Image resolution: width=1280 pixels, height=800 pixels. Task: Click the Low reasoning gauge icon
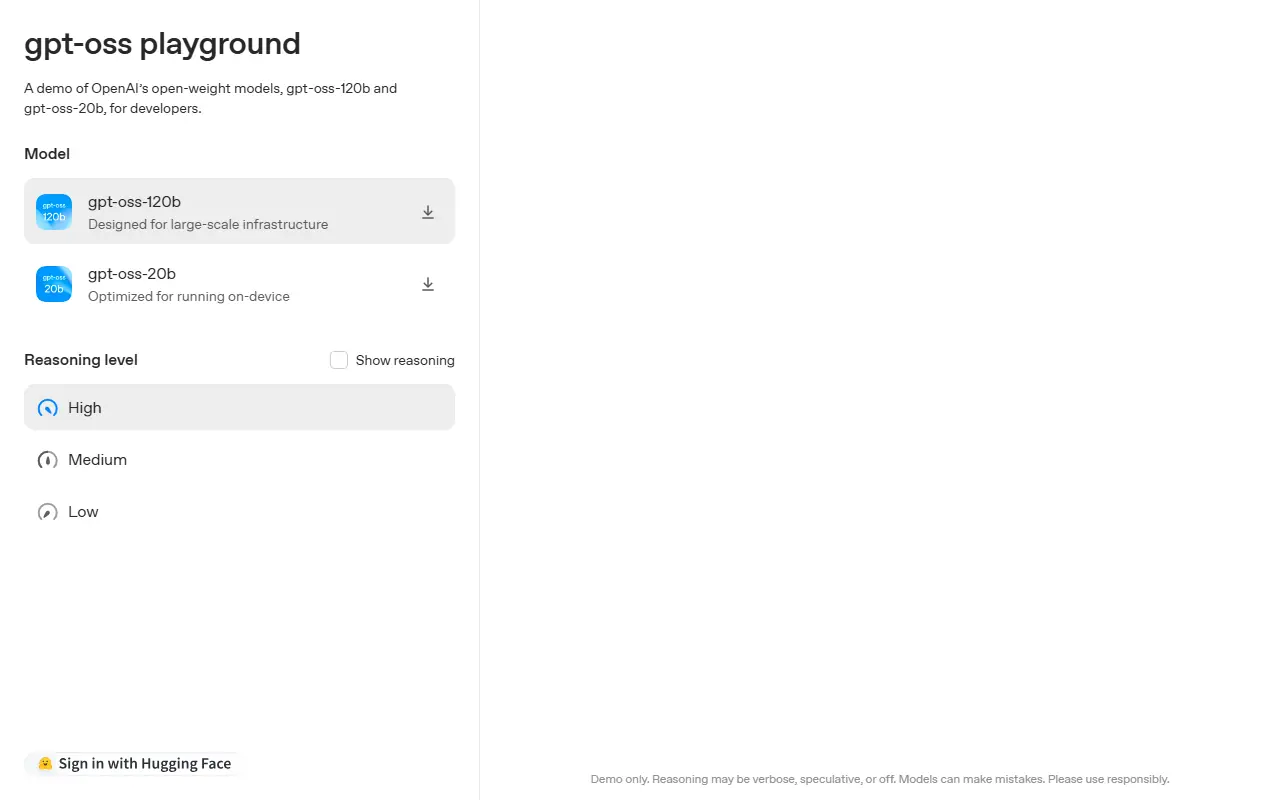pos(47,511)
